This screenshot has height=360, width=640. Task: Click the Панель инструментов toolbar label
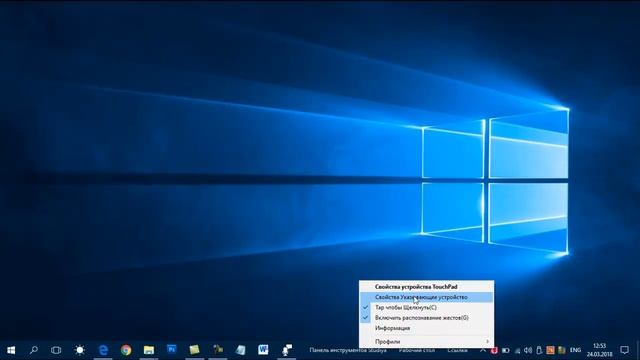348,350
